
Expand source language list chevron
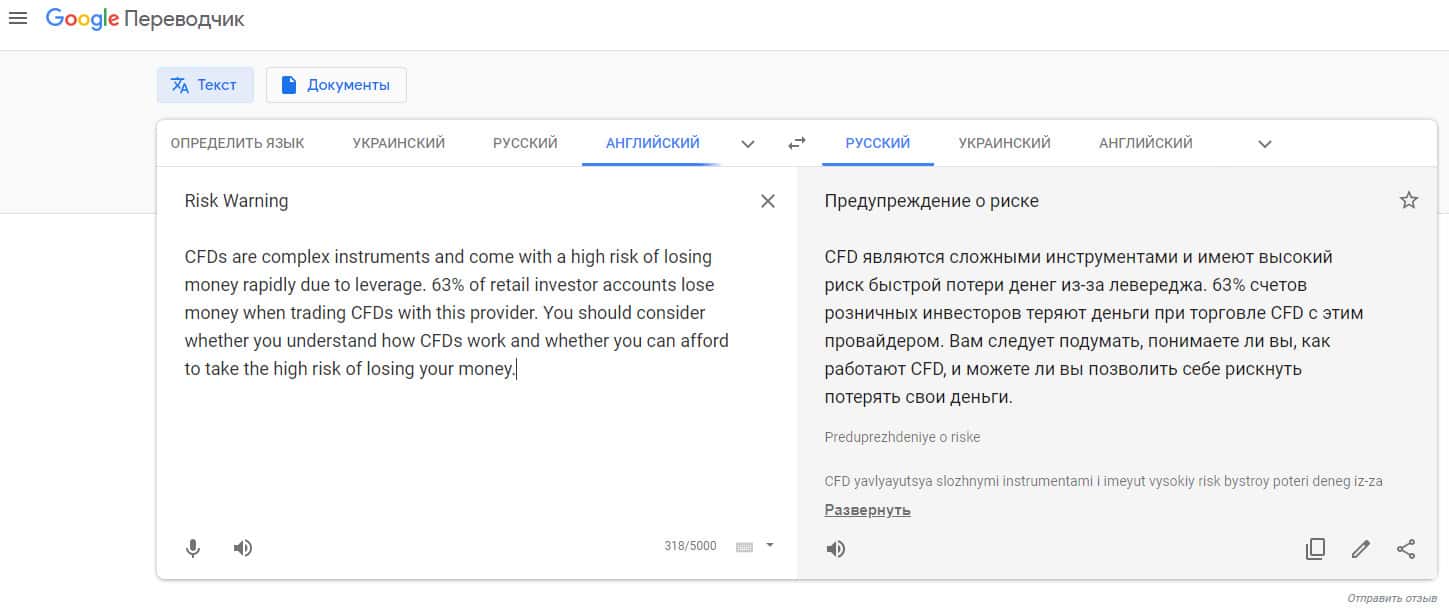[x=747, y=144]
